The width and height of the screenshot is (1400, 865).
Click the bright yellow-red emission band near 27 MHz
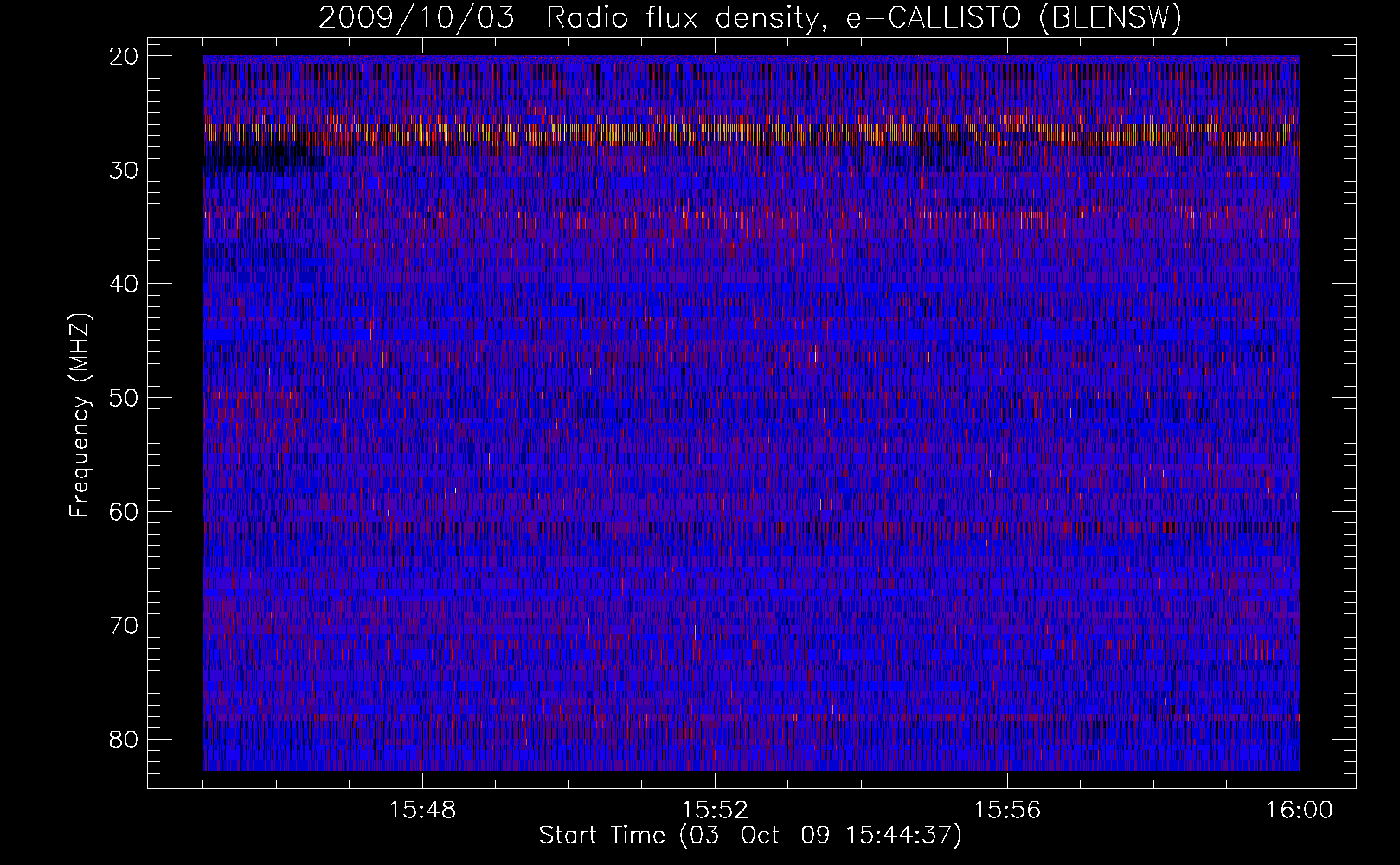pos(751,133)
